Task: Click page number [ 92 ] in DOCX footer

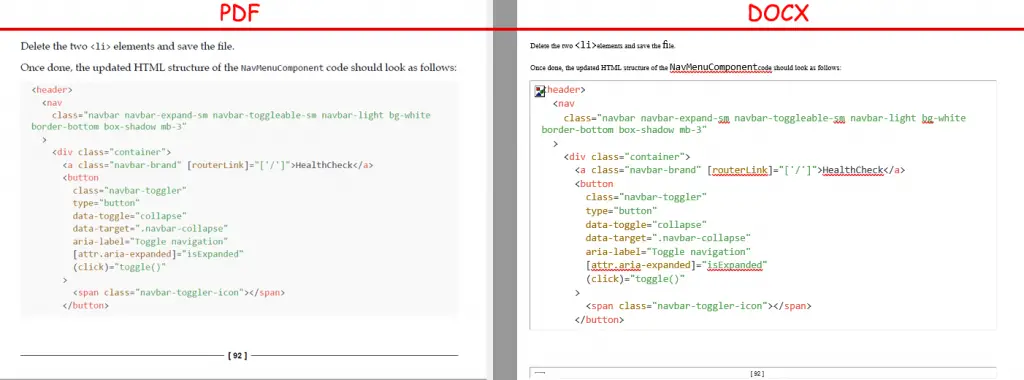Action: pyautogui.click(x=757, y=374)
